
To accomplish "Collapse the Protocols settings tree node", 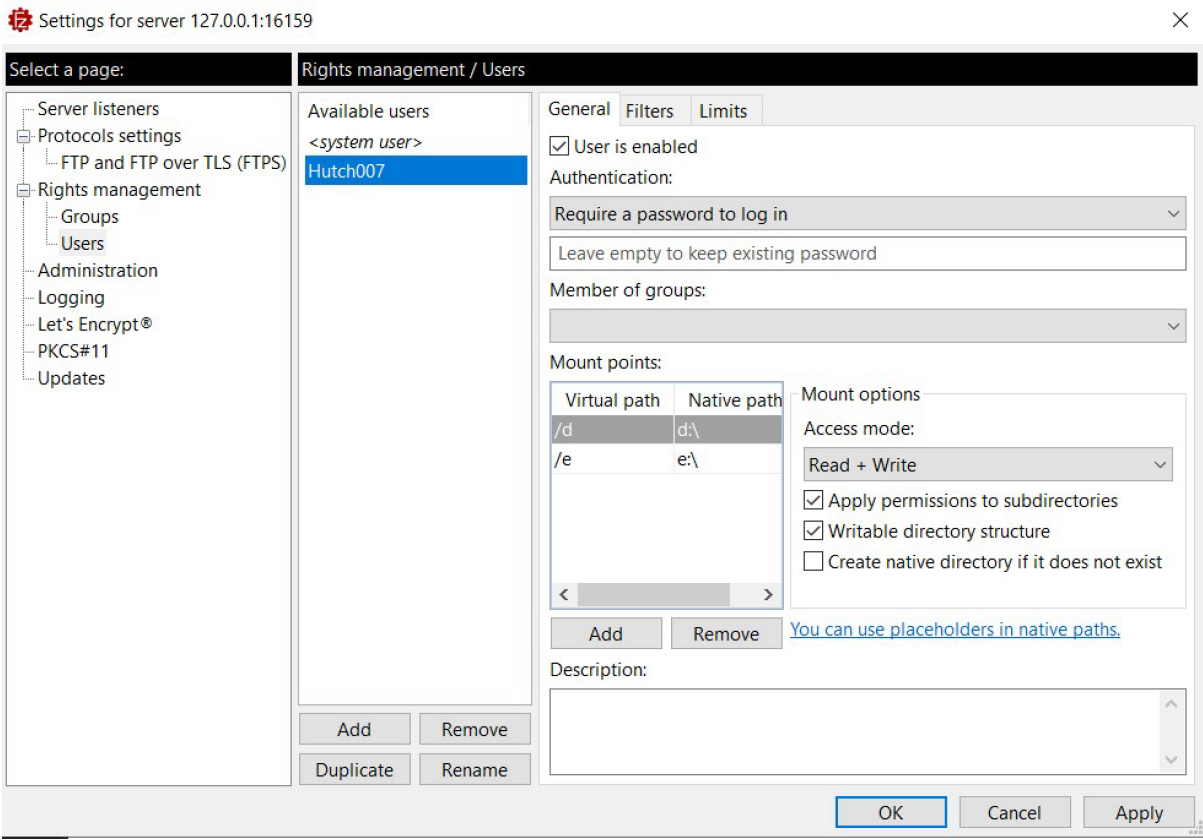I will tap(23, 137).
